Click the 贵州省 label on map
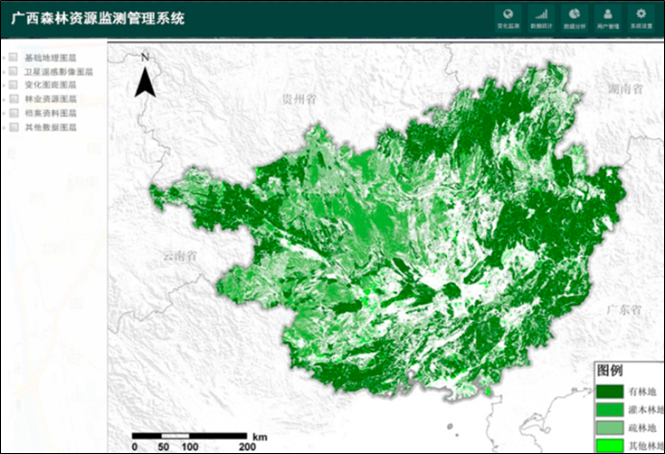665x454 pixels. click(x=298, y=101)
